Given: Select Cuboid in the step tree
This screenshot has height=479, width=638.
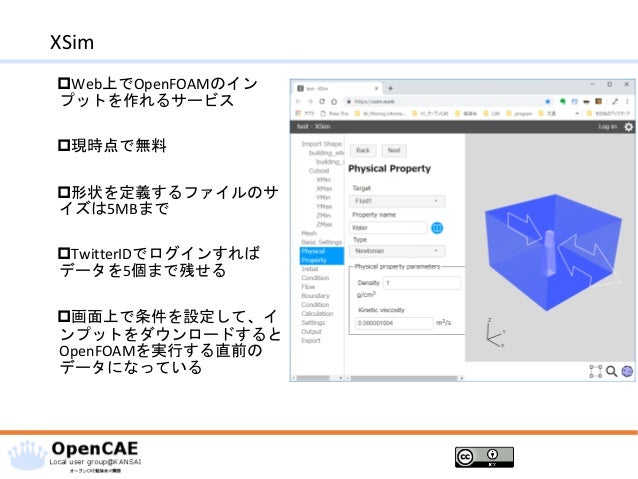Looking at the screenshot, I should coord(319,171).
